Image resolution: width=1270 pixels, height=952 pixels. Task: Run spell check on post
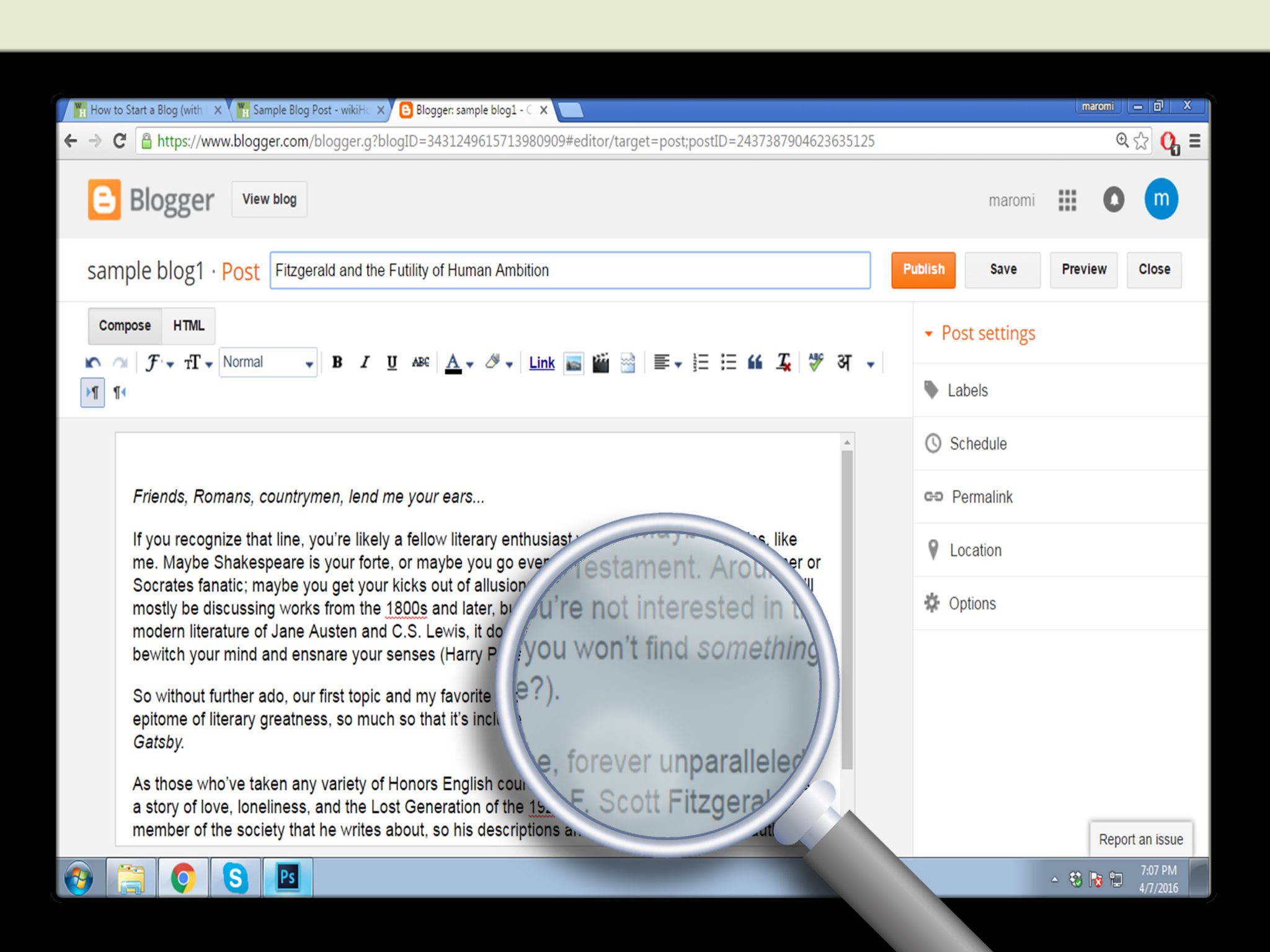point(815,363)
